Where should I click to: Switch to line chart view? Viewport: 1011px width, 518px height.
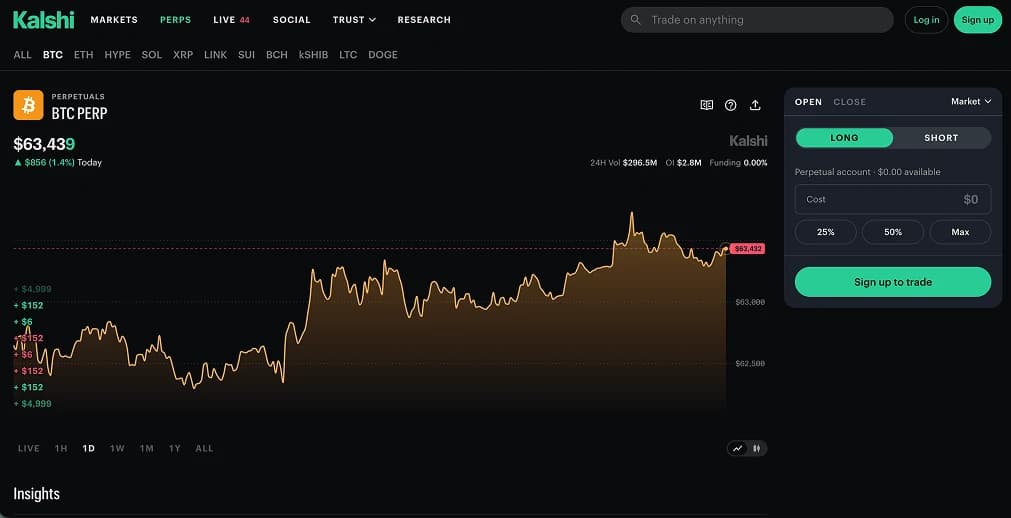[x=738, y=448]
